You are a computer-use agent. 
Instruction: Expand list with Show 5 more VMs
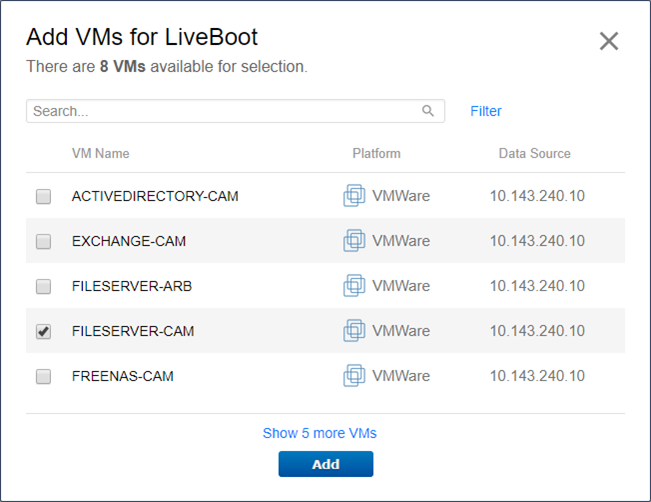pyautogui.click(x=319, y=433)
